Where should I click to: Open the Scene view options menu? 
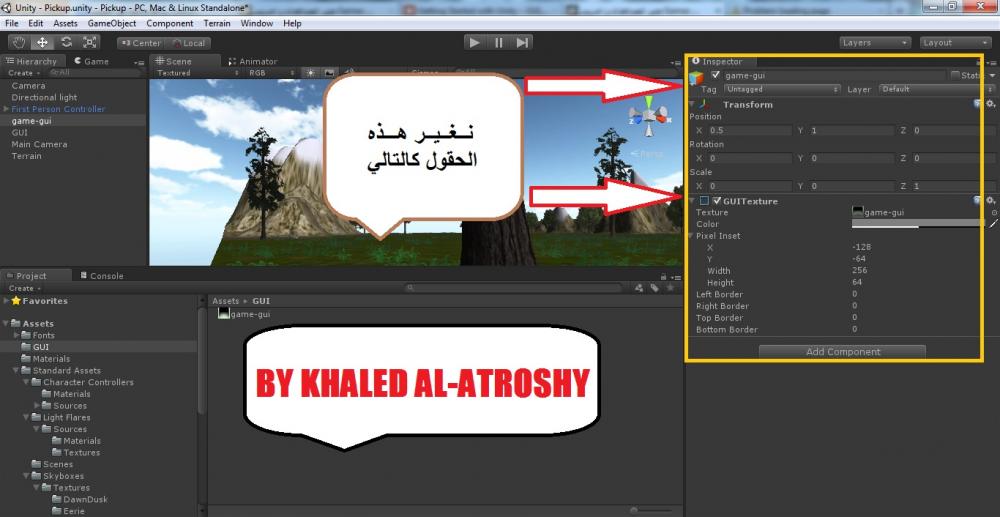tap(676, 62)
